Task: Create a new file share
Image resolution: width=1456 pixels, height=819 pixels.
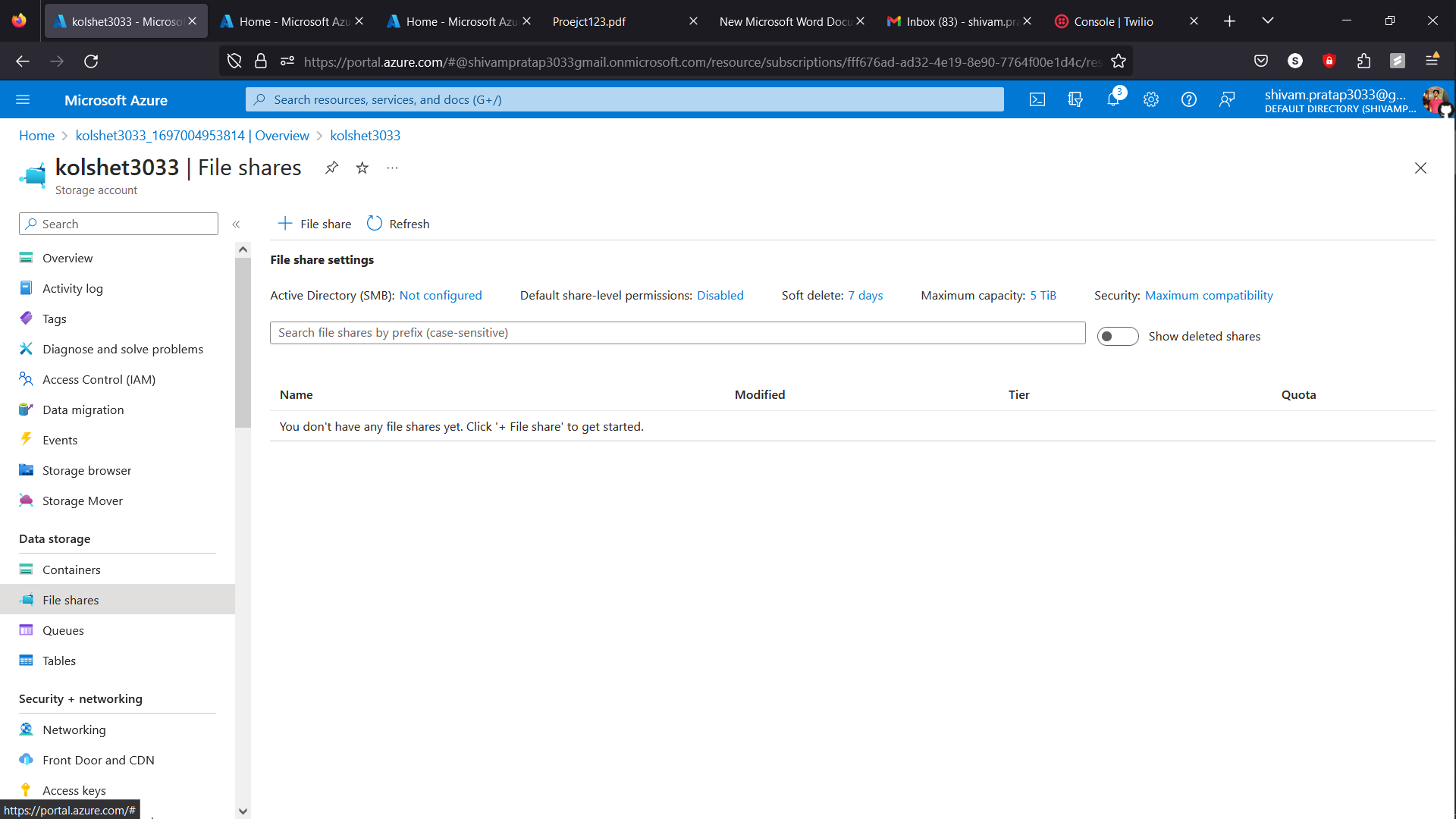Action: click(314, 223)
